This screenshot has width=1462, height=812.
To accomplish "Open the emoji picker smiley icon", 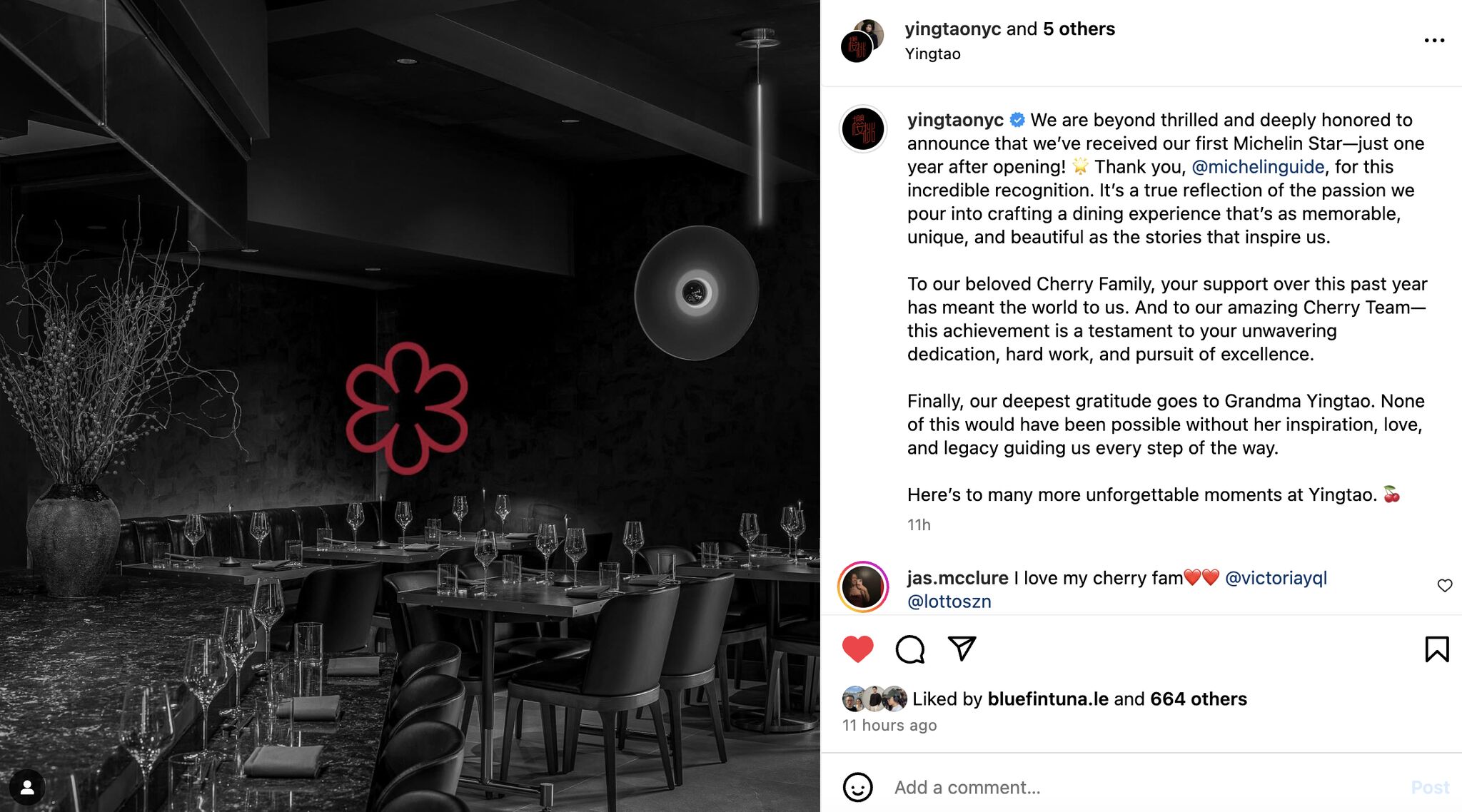I will 857,787.
